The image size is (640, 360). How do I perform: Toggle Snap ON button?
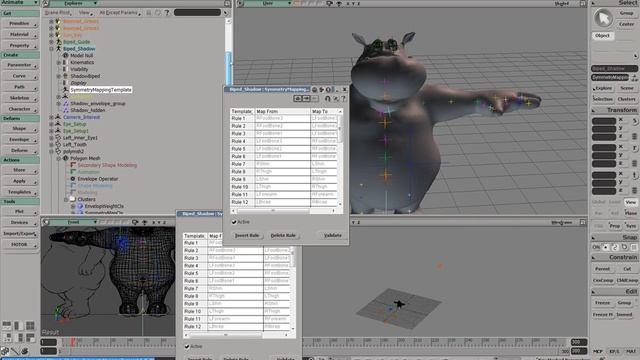[596, 247]
